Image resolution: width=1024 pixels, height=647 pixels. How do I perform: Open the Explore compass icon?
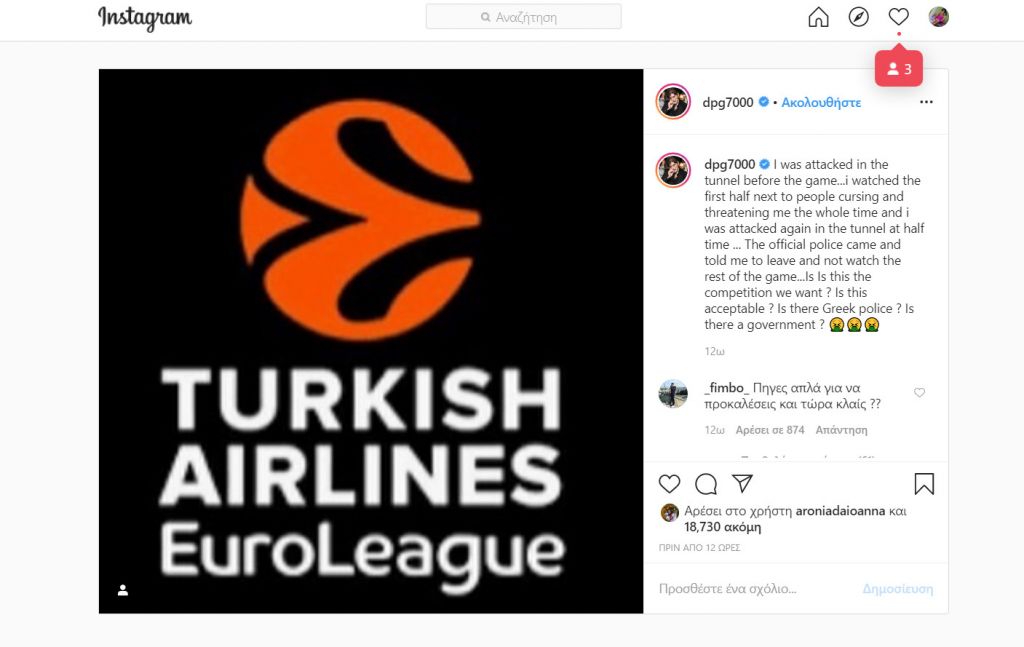859,17
